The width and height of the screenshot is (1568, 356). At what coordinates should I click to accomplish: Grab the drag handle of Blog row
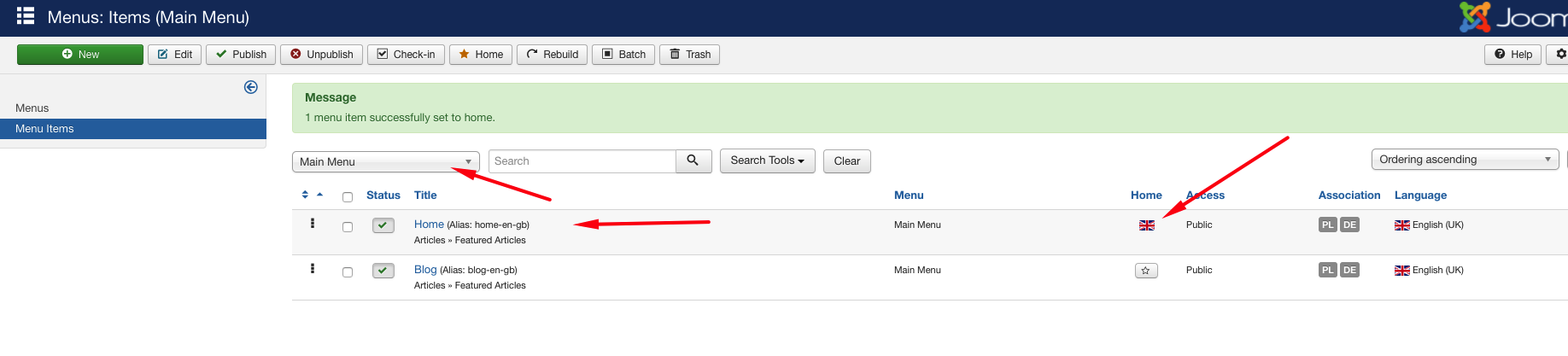313,268
